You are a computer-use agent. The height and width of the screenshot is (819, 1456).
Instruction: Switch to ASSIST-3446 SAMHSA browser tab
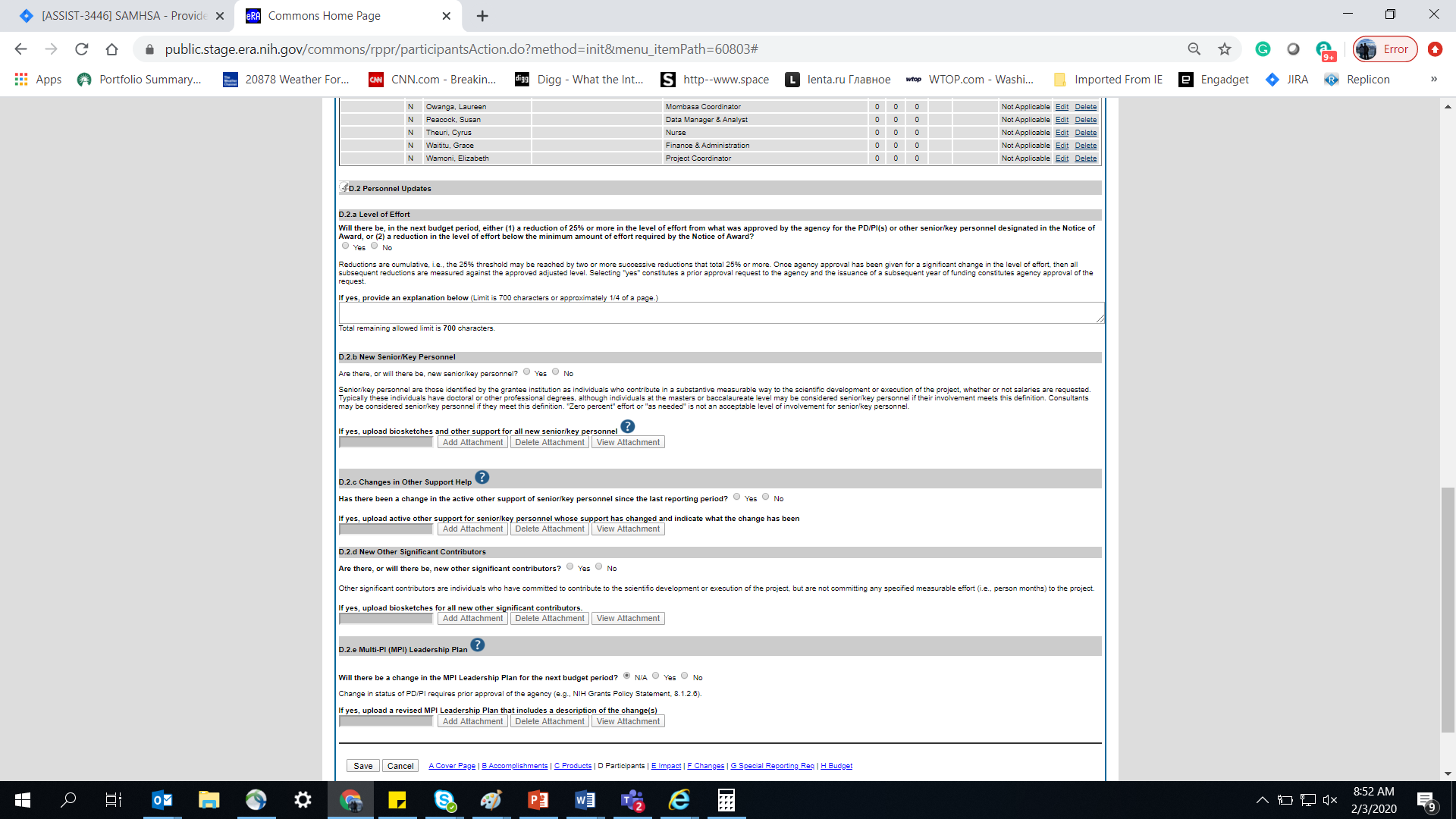click(121, 16)
